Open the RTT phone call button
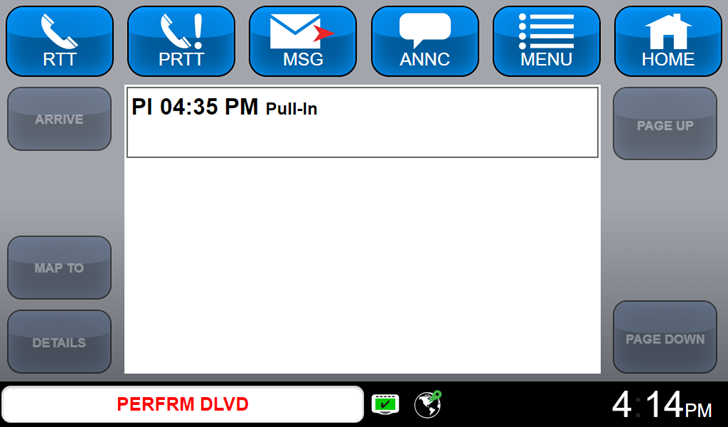Viewport: 728px width, 427px height. click(x=59, y=41)
